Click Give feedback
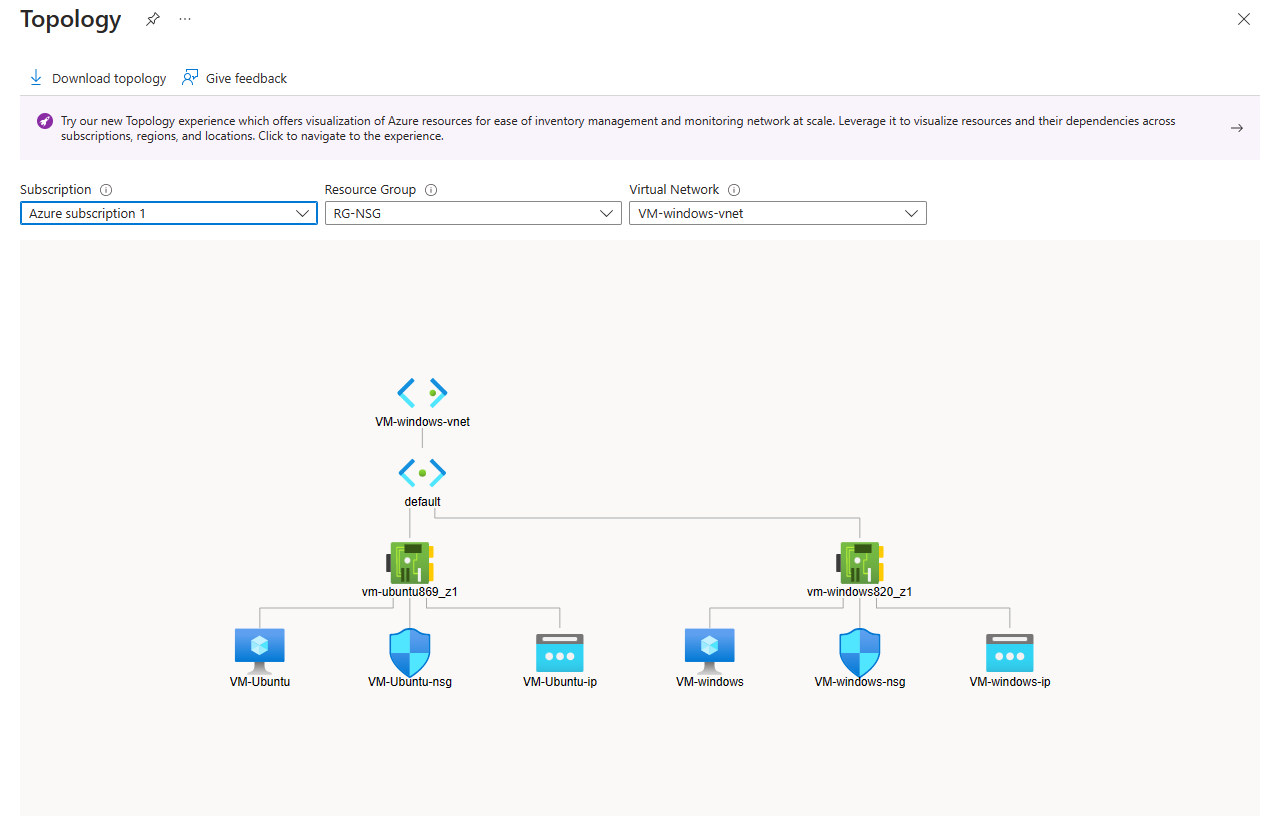 [x=234, y=78]
